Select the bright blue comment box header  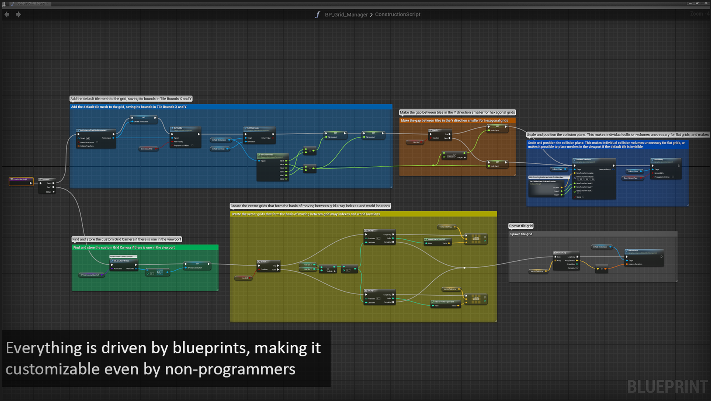(x=231, y=107)
